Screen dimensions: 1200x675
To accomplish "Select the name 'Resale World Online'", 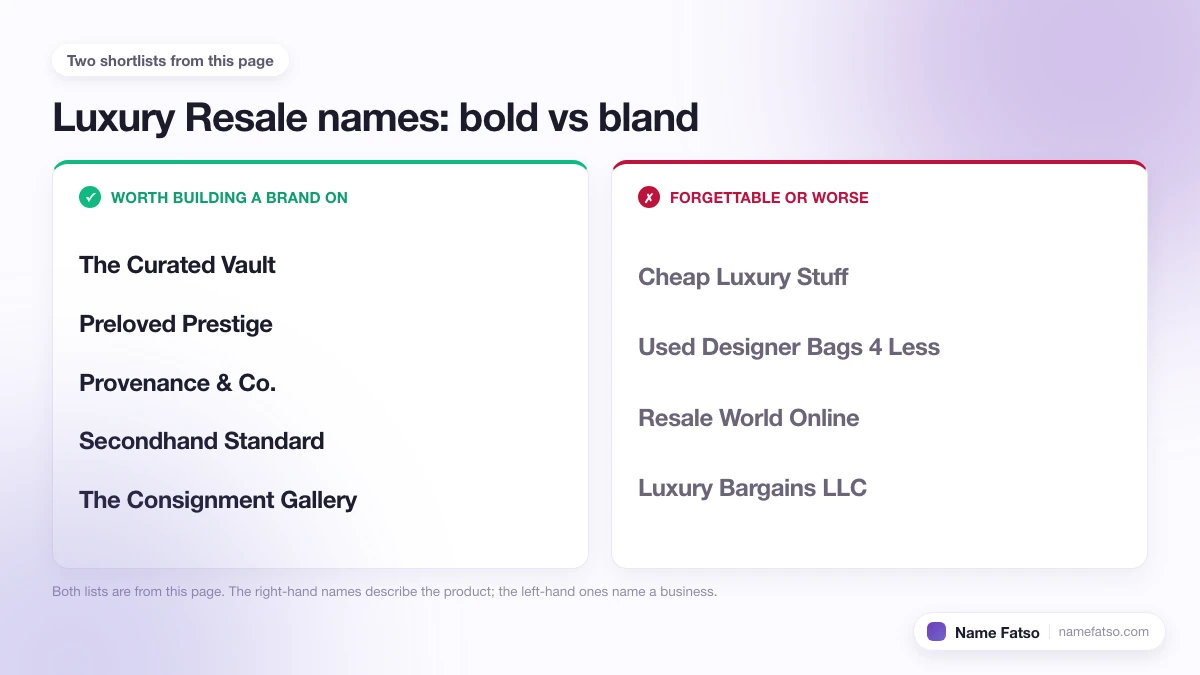I will pyautogui.click(x=749, y=418).
